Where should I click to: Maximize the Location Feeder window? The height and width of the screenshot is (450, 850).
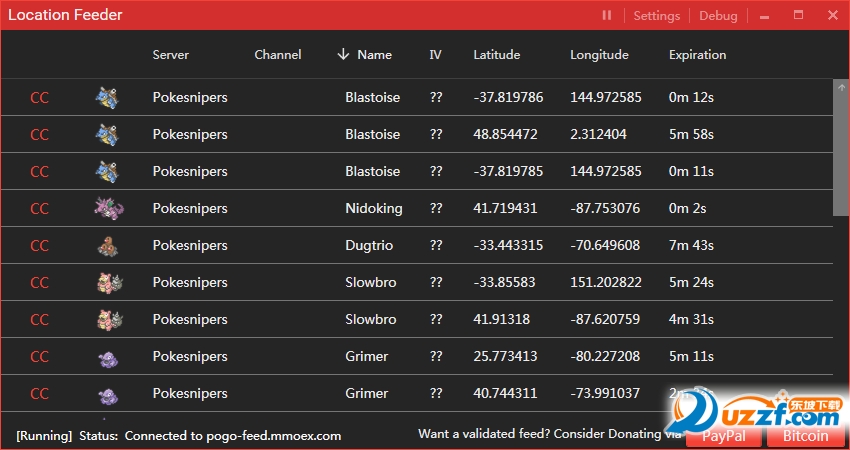point(798,15)
